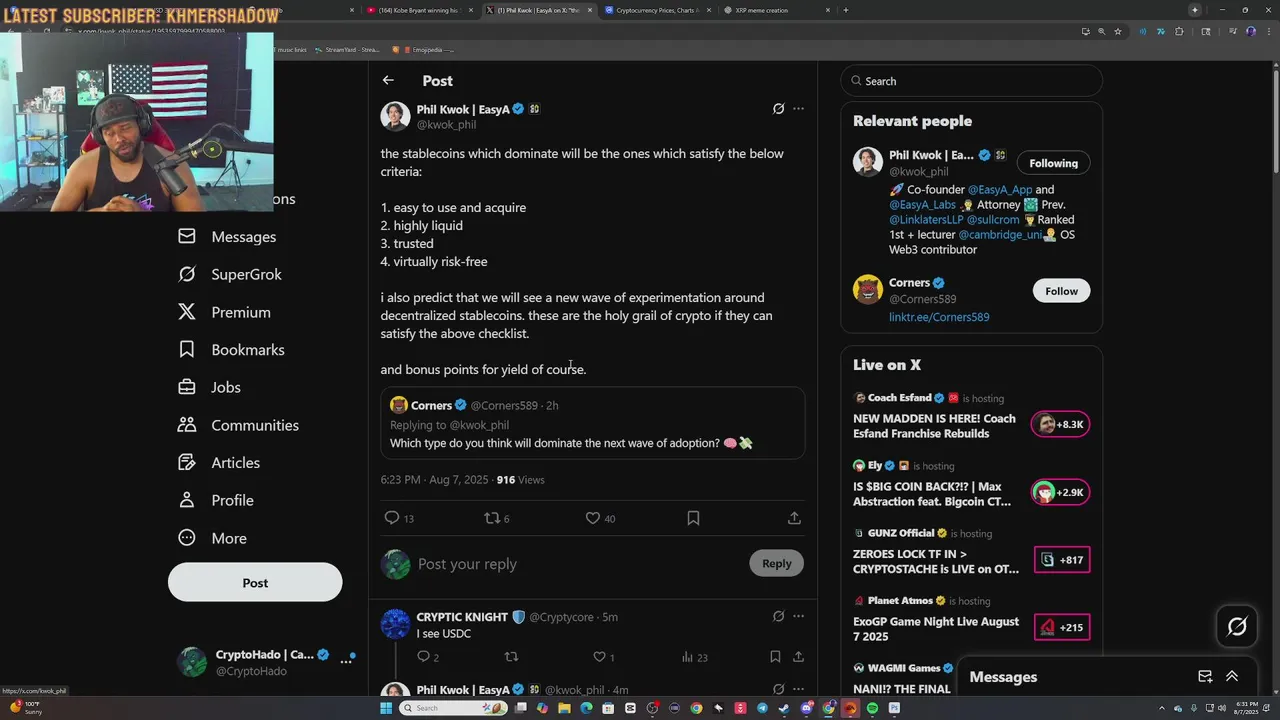Open a new browser tab

coord(846,10)
